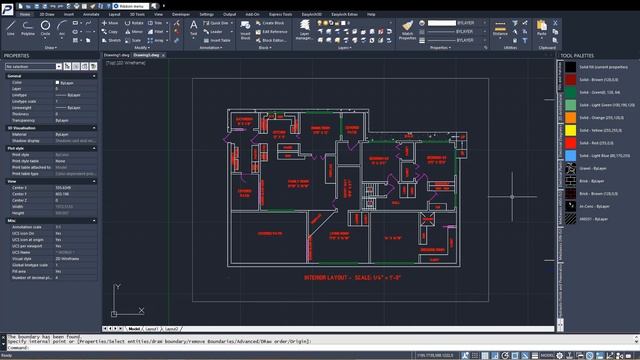This screenshot has height=360, width=640.
Task: Click the Quick Dim tool
Action: point(216,23)
